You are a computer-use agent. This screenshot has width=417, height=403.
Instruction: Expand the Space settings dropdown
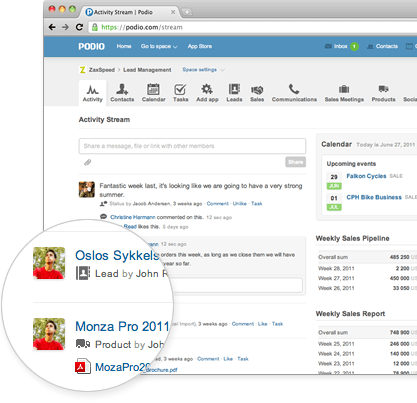point(203,70)
